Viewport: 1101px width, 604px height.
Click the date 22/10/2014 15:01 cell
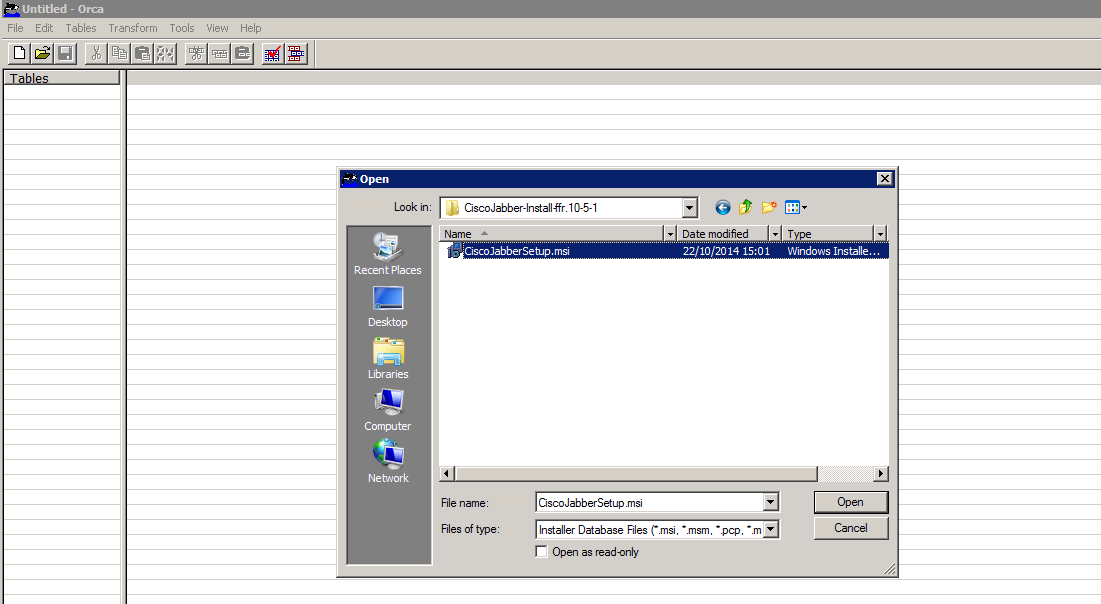(x=726, y=251)
